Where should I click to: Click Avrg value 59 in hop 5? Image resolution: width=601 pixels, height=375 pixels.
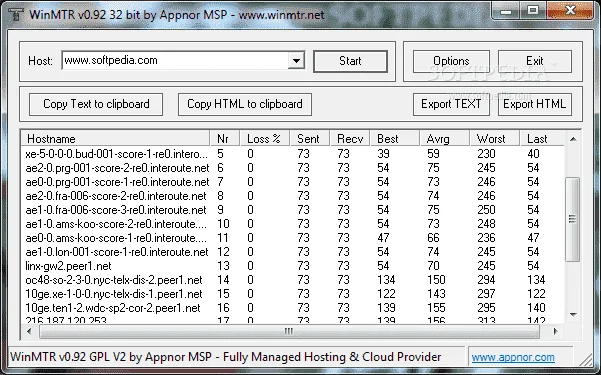point(433,154)
